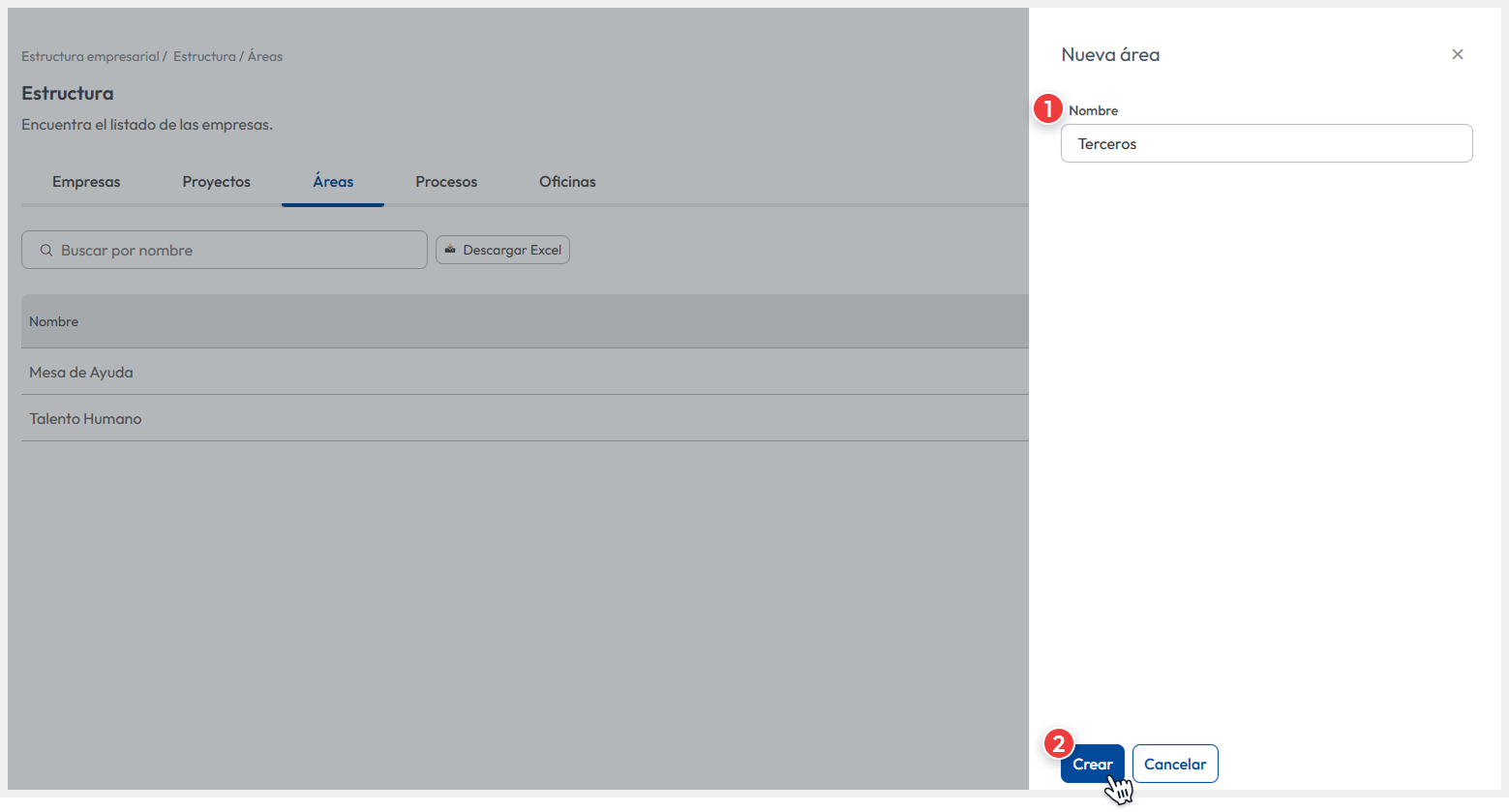Open the Estructura empresarial breadcrumb link
Screen dimensions: 1509x812
pos(90,57)
